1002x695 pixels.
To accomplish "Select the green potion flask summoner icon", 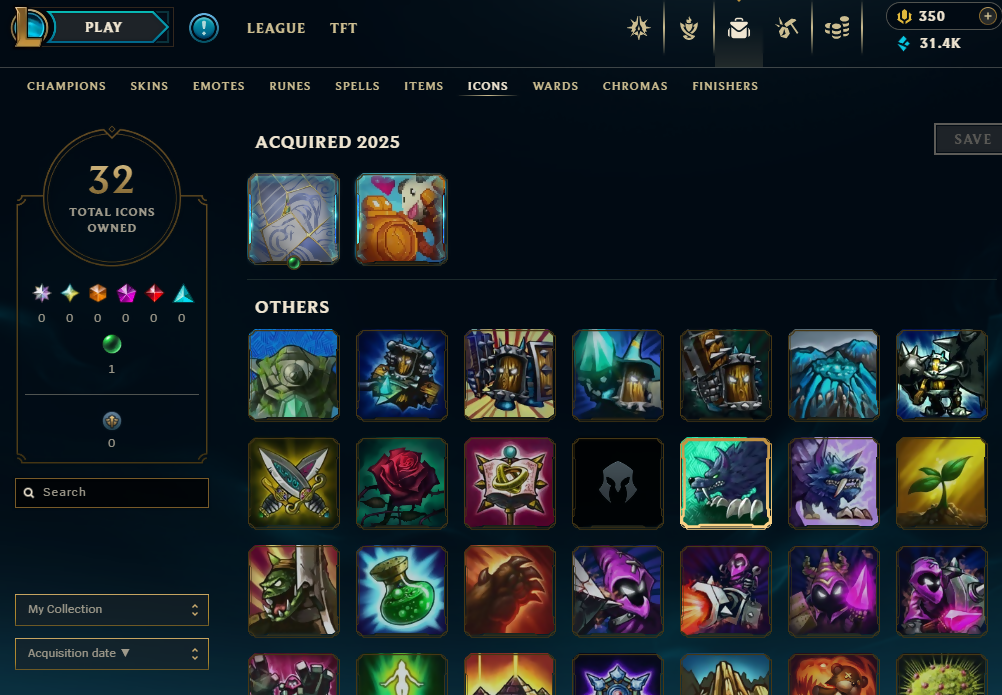I will [x=401, y=591].
